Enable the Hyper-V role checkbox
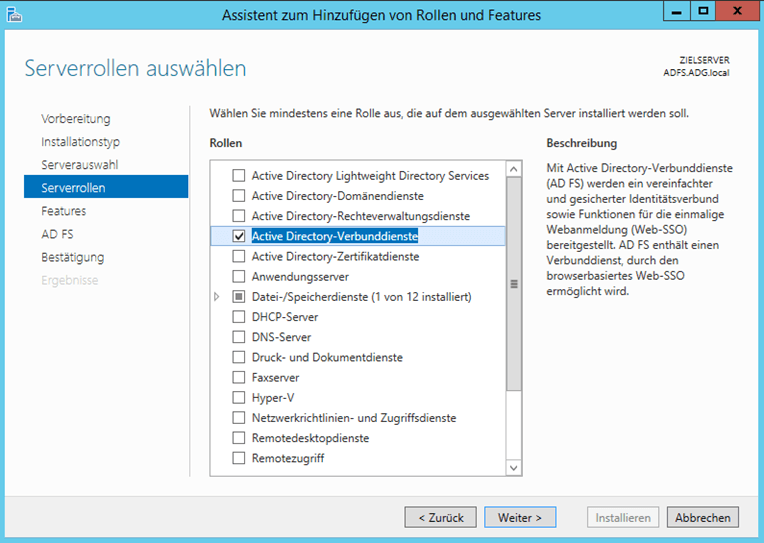The height and width of the screenshot is (543, 764). pyautogui.click(x=239, y=398)
